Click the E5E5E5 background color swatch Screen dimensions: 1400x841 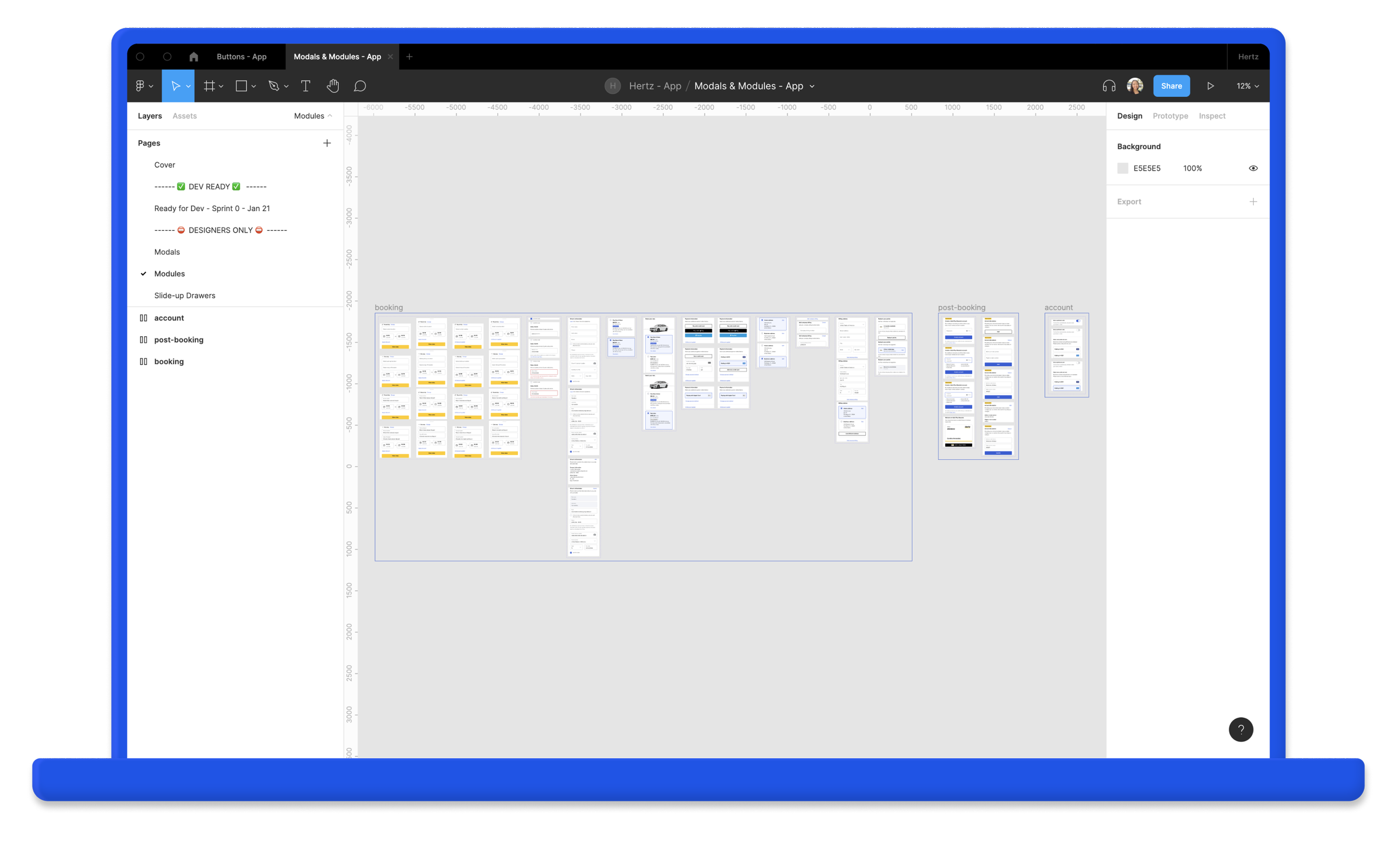click(1122, 168)
